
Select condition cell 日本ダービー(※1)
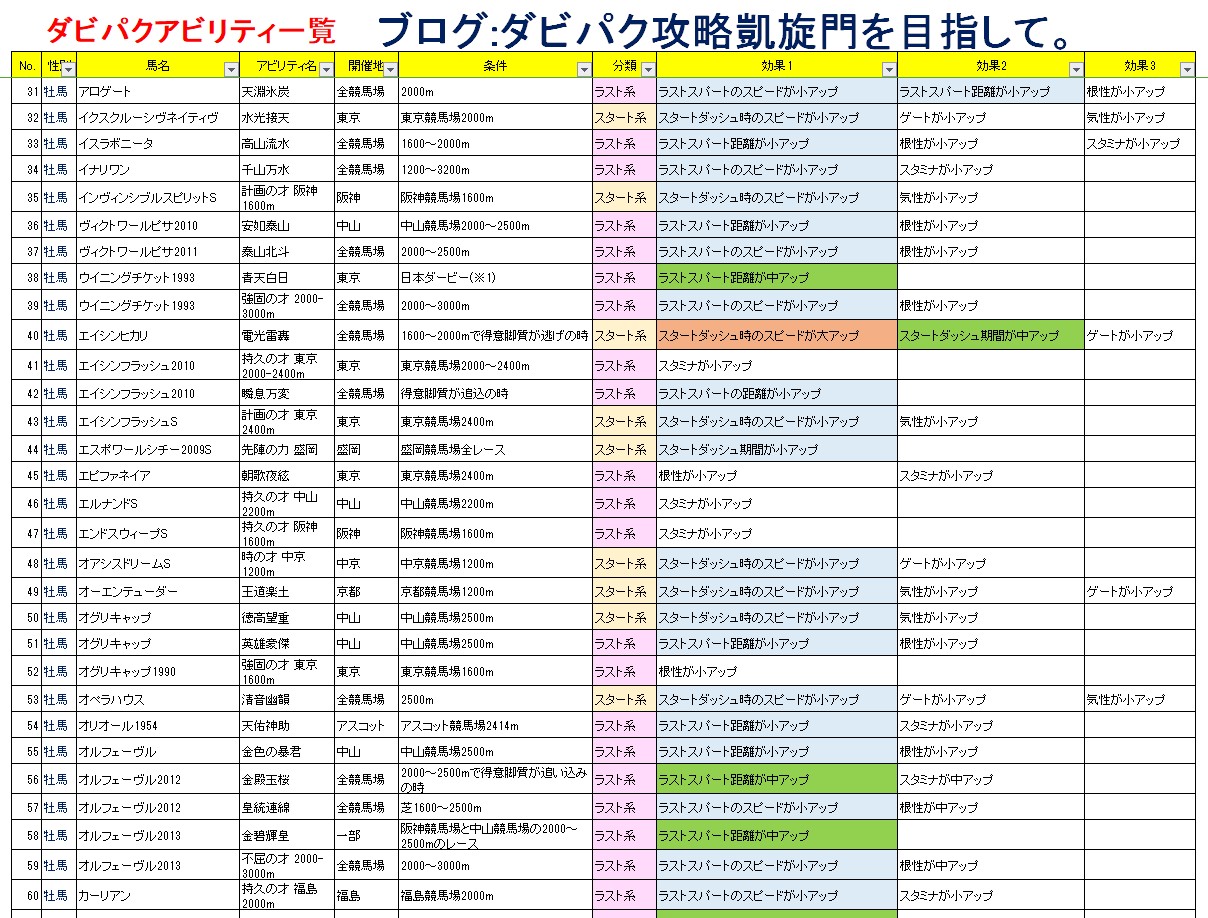point(495,277)
